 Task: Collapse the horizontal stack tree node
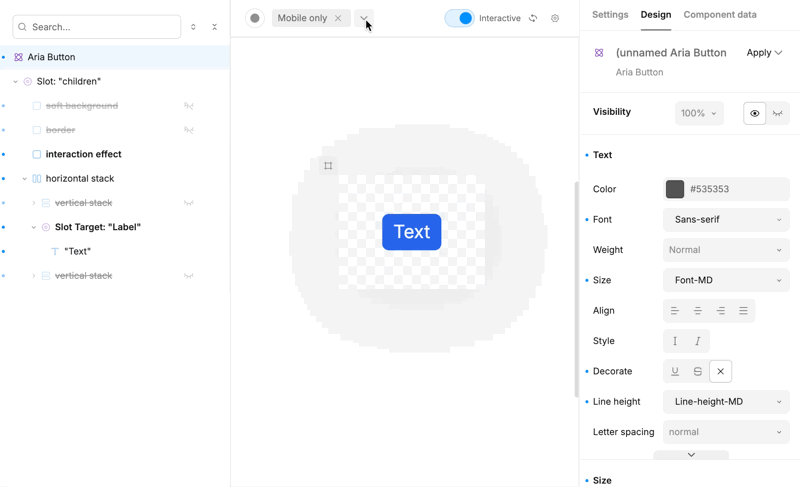[x=25, y=179]
